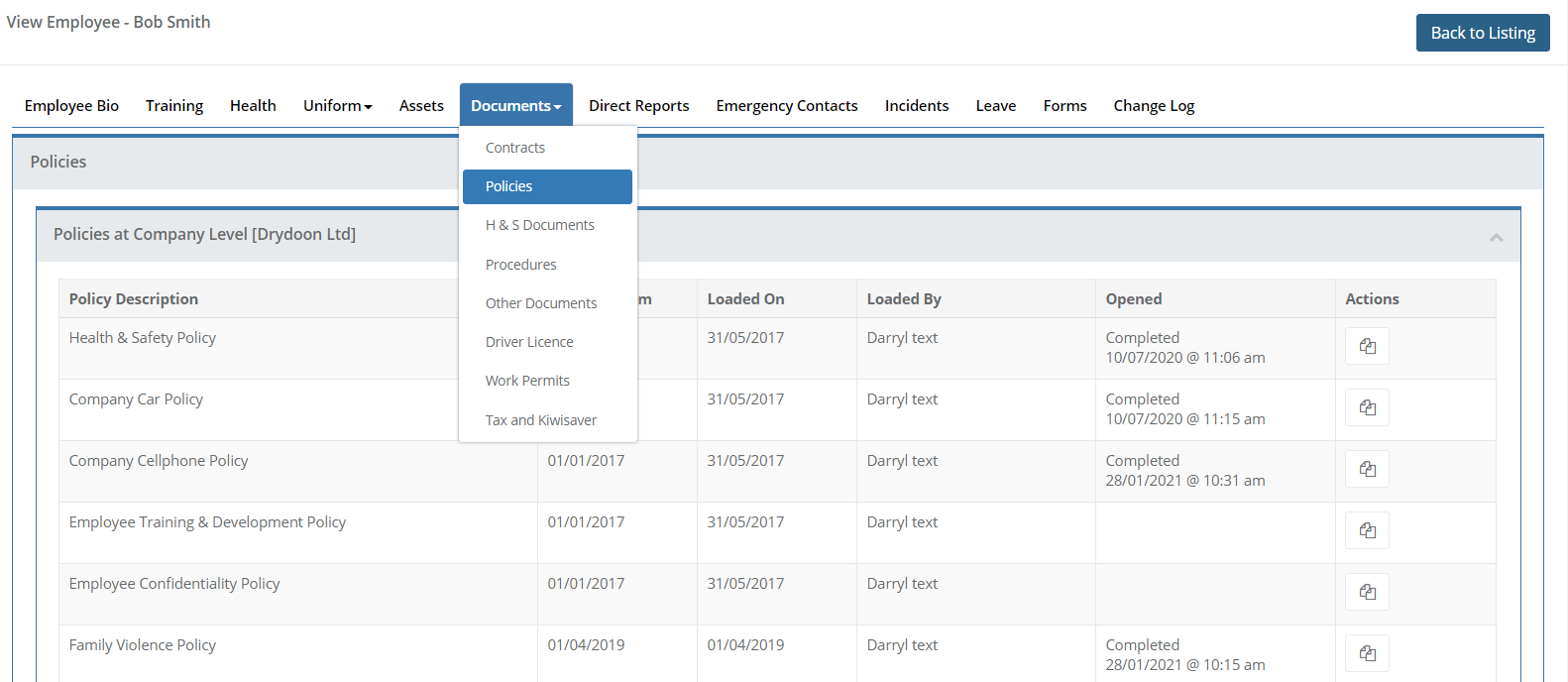
Task: Click Company Car Policy row text
Action: click(x=136, y=399)
